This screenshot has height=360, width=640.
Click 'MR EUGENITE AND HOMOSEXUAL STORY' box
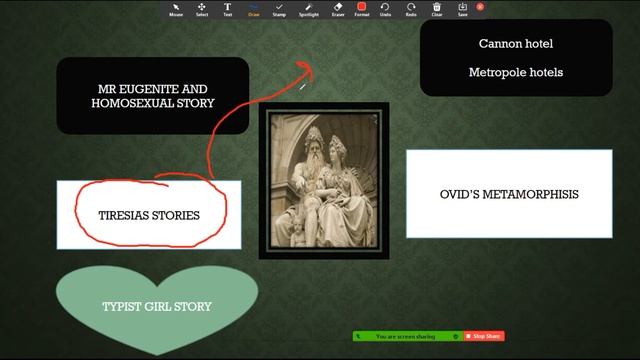coord(153,96)
